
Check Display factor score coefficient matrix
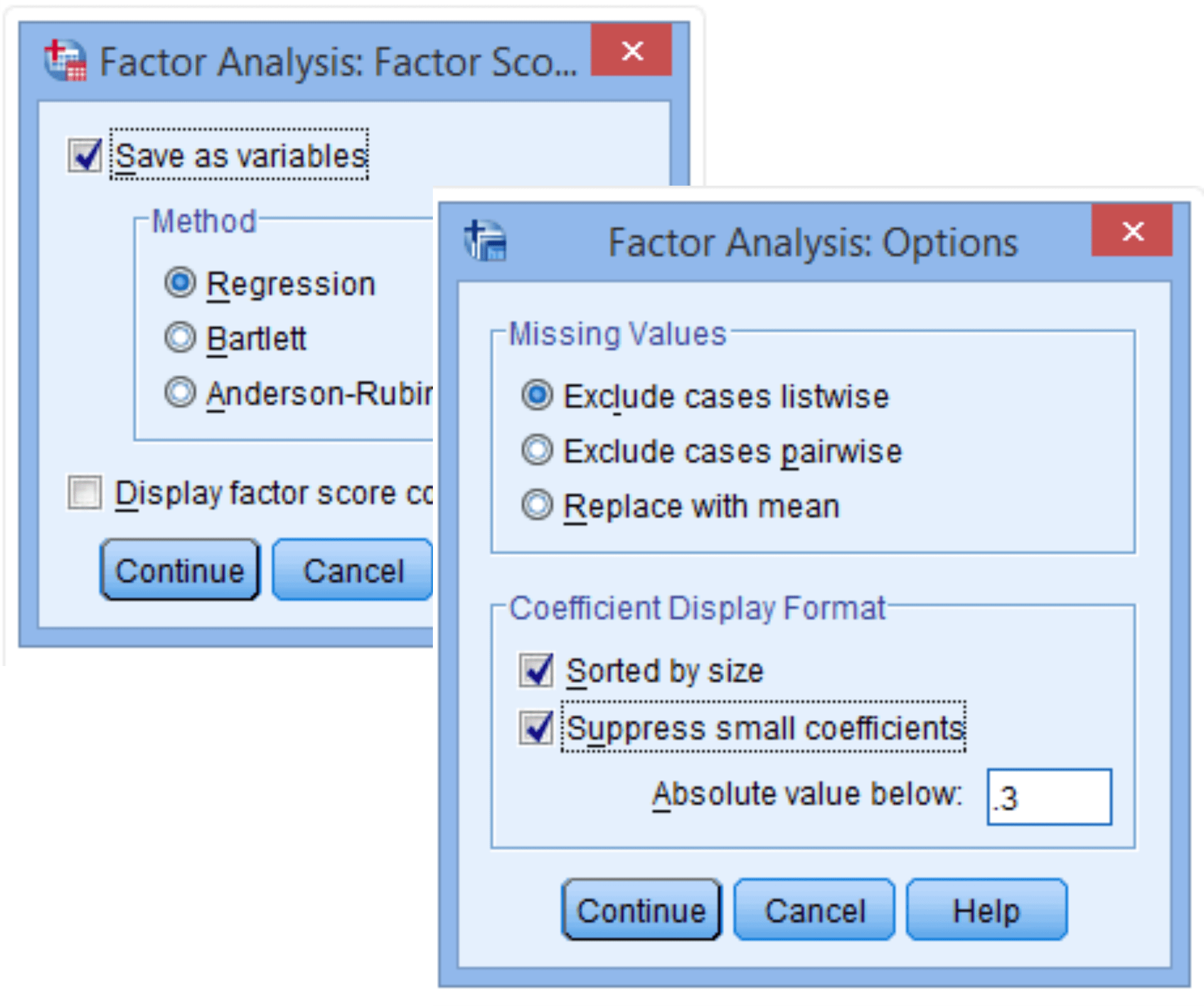pos(87,492)
